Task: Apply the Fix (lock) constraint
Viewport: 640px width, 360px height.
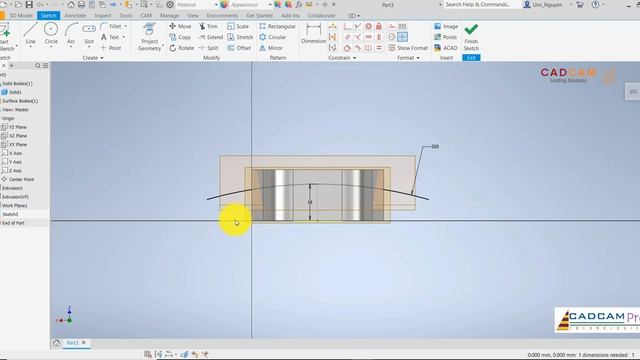Action: 379,26
